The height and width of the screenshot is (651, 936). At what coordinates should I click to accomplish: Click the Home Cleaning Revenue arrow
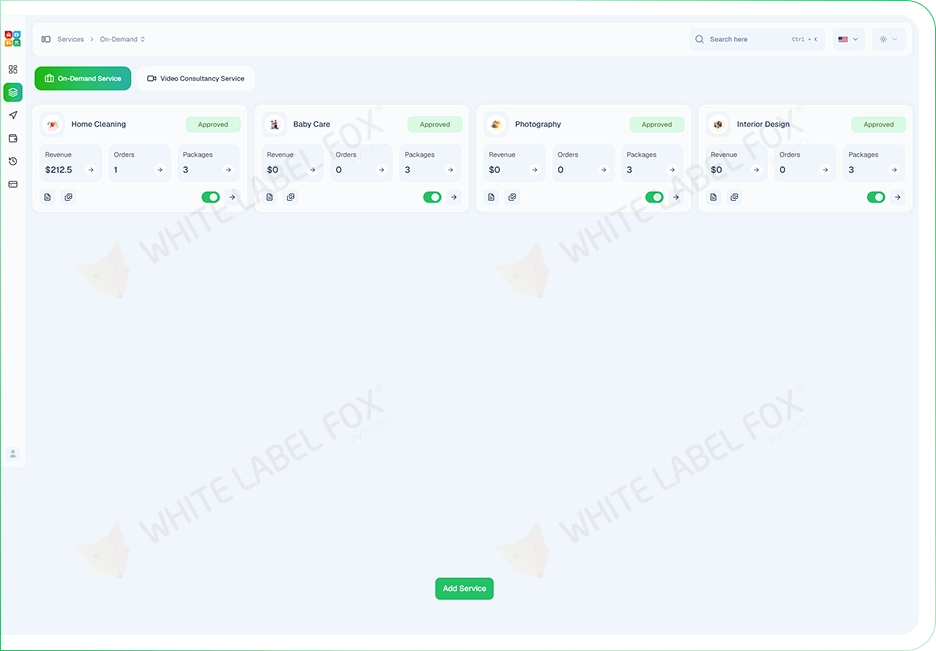[x=91, y=170]
